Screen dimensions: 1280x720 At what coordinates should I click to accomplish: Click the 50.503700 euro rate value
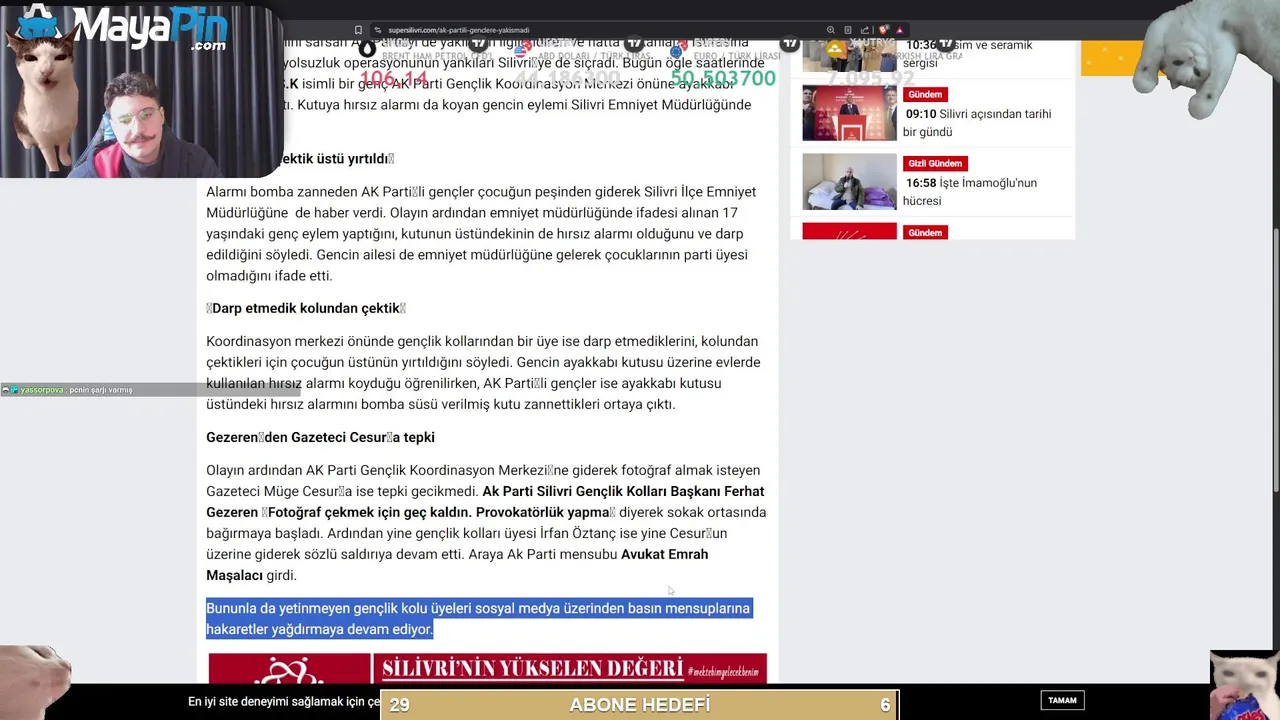point(723,78)
